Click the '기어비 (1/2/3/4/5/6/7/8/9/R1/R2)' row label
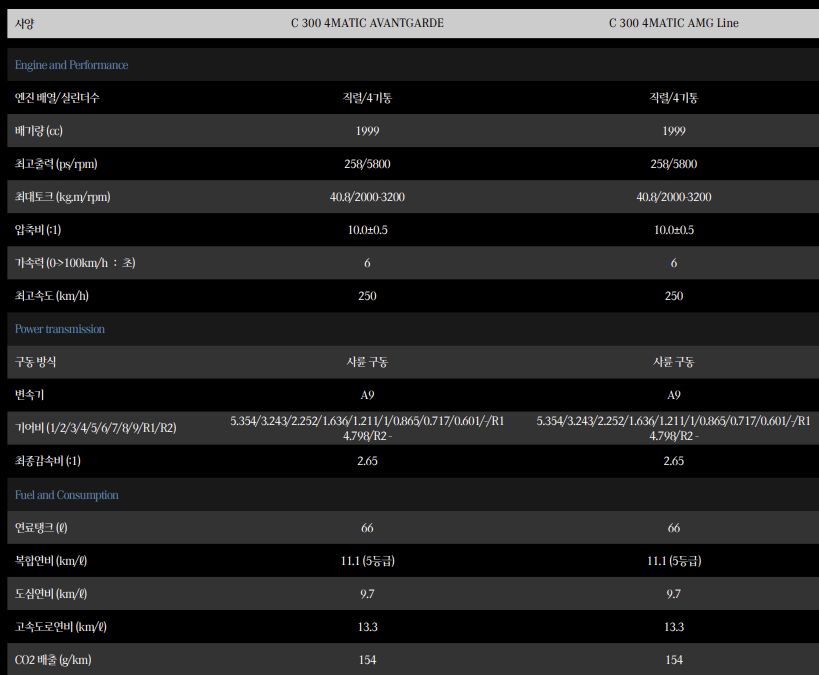 pyautogui.click(x=96, y=428)
